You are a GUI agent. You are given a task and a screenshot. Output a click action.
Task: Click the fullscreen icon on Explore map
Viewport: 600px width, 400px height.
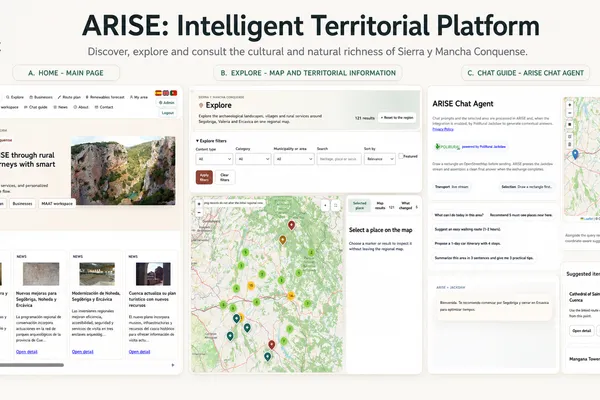point(336,206)
